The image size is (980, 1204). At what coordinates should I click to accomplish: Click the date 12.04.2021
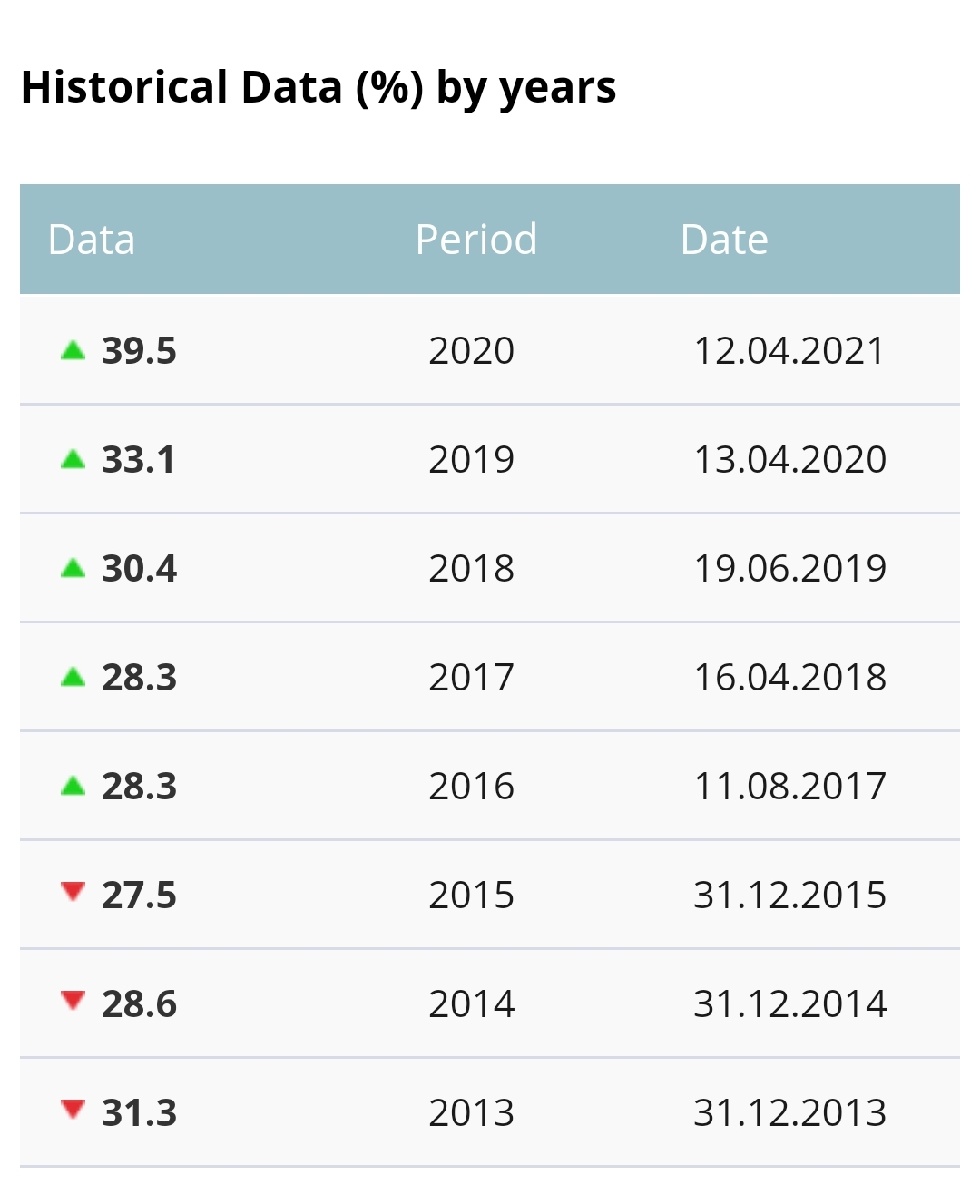789,351
